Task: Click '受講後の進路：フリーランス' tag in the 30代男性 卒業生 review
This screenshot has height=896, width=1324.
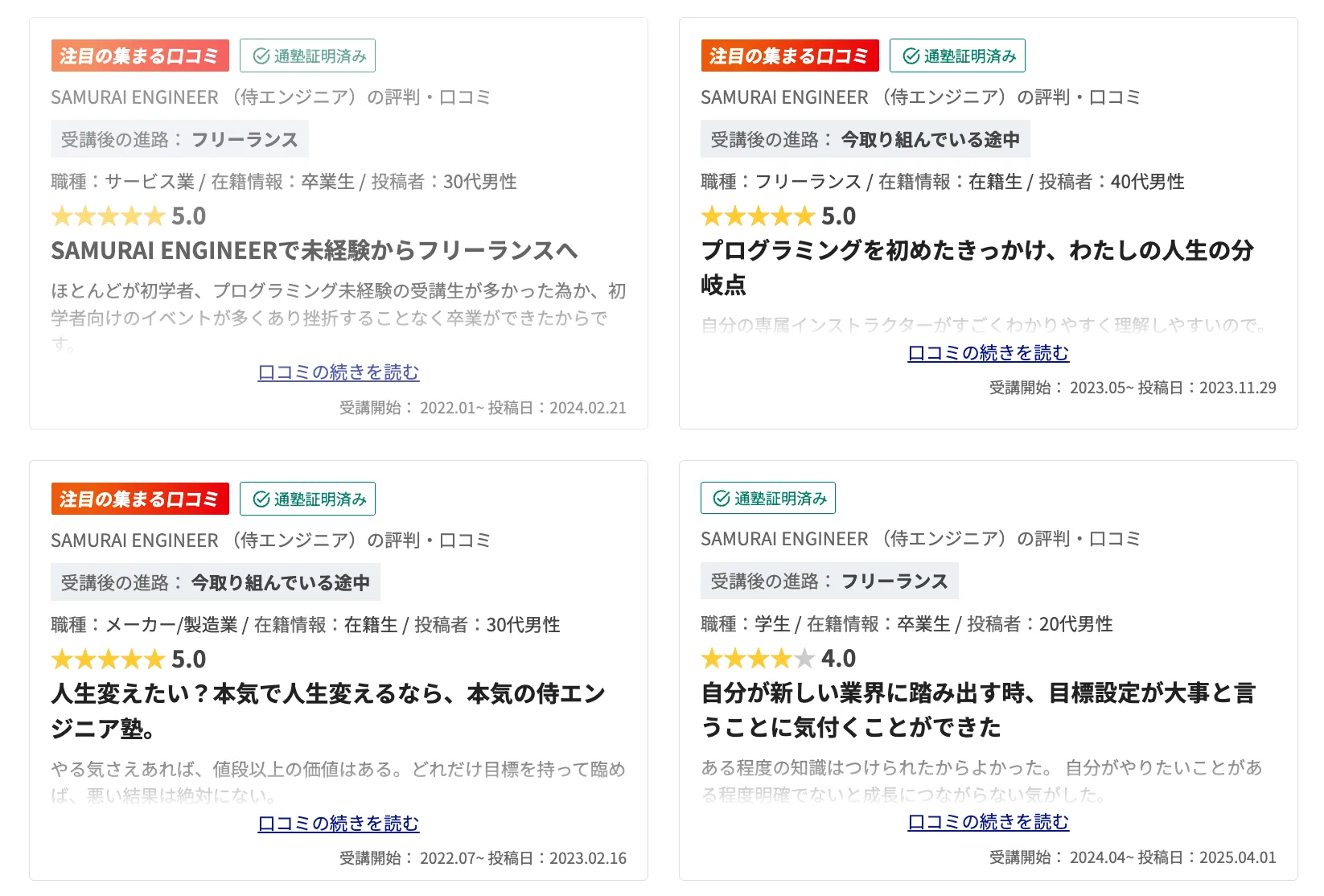Action: (x=179, y=140)
